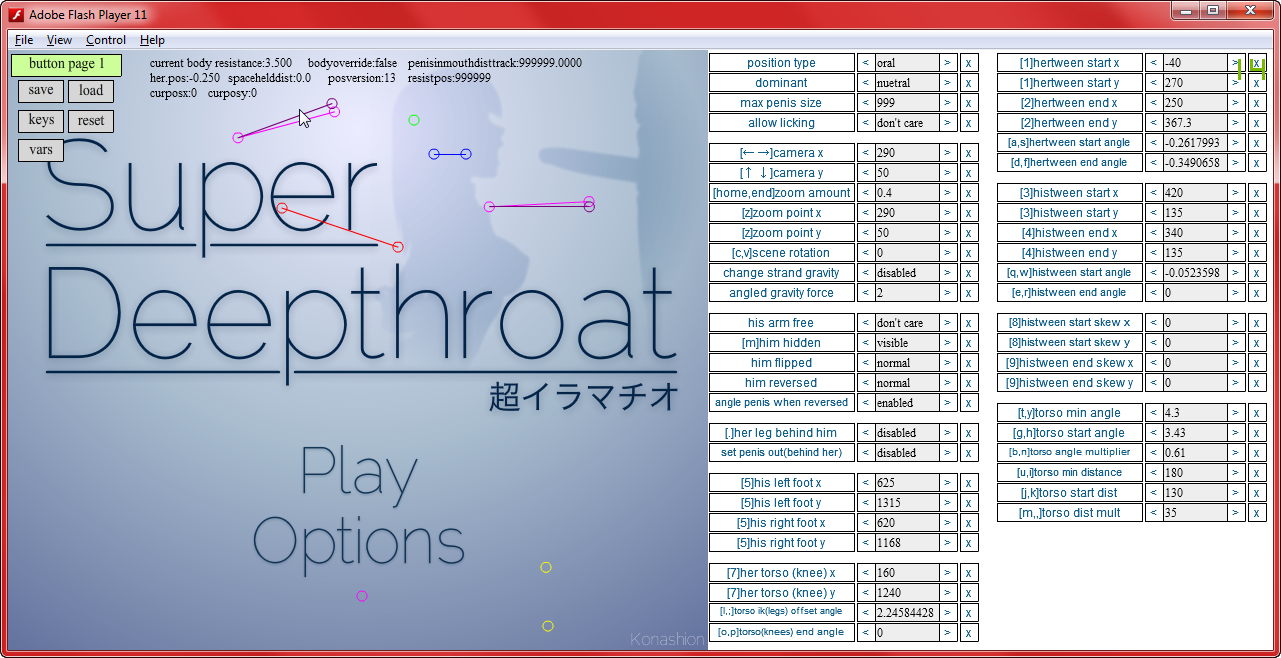
Task: Click right arrow next to position type value
Action: pyautogui.click(x=947, y=63)
